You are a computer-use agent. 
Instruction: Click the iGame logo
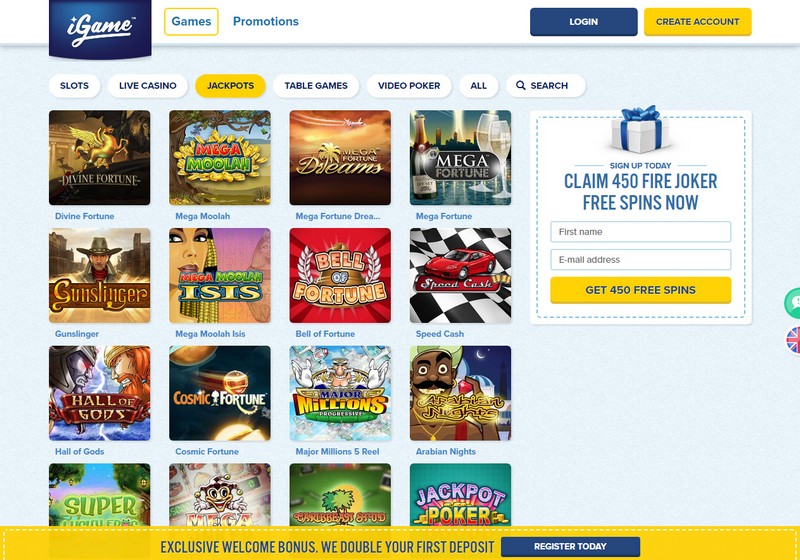[x=100, y=29]
